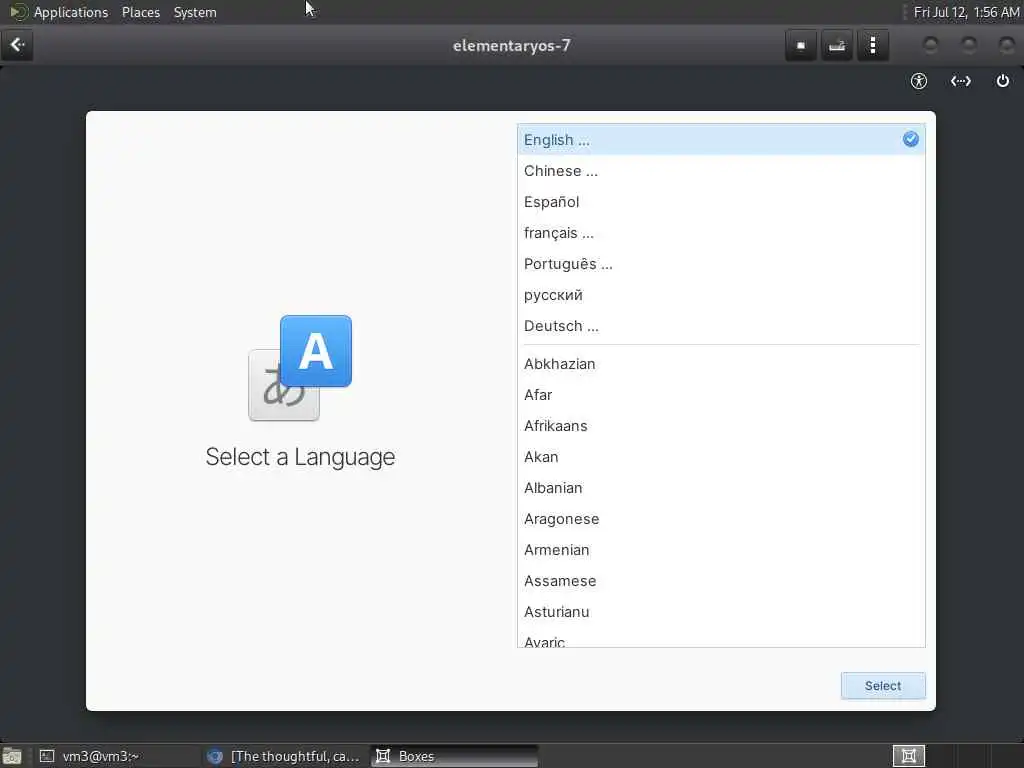Open Places menu in top panel
Image resolution: width=1024 pixels, height=768 pixels.
pos(140,12)
